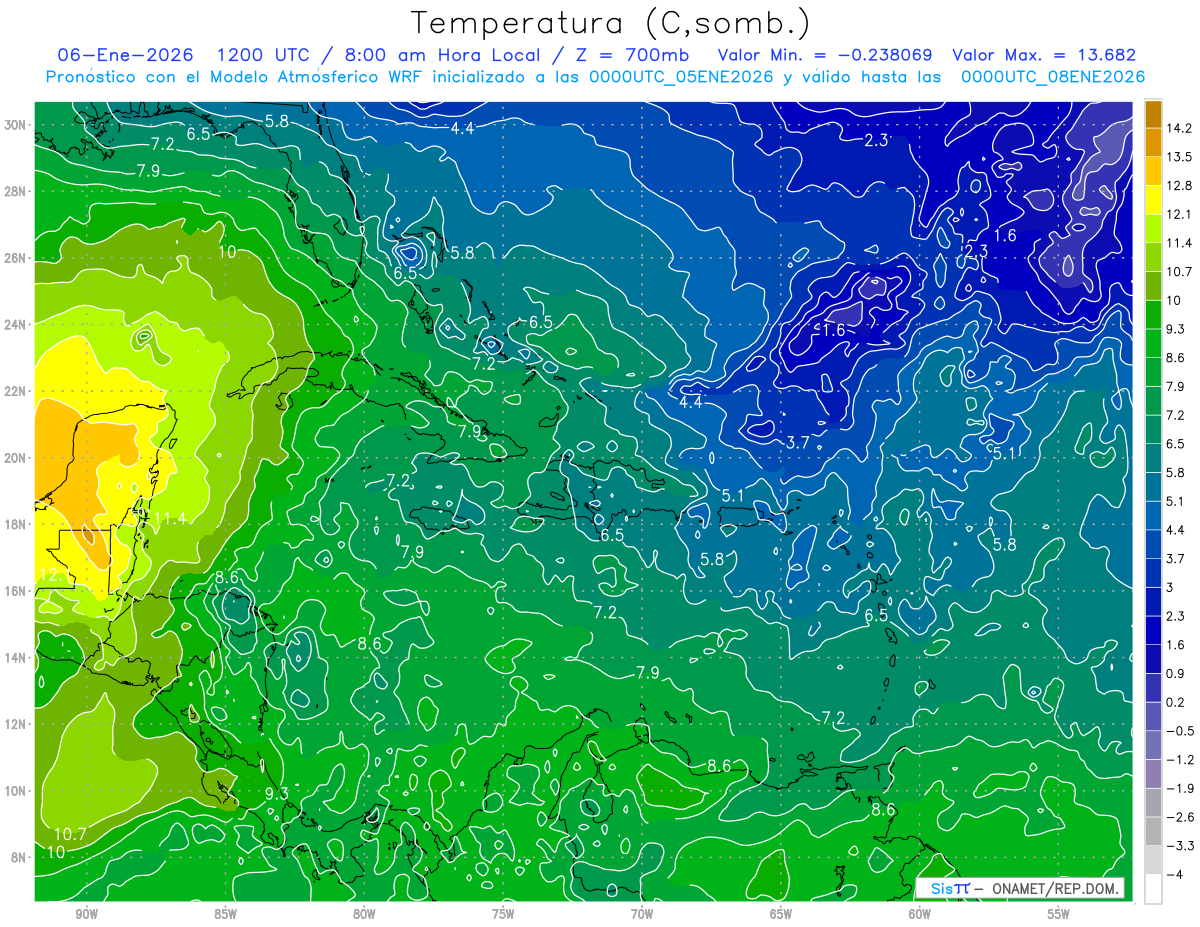
Task: Select the pressure level text "Z = 700mb"
Action: tap(633, 55)
